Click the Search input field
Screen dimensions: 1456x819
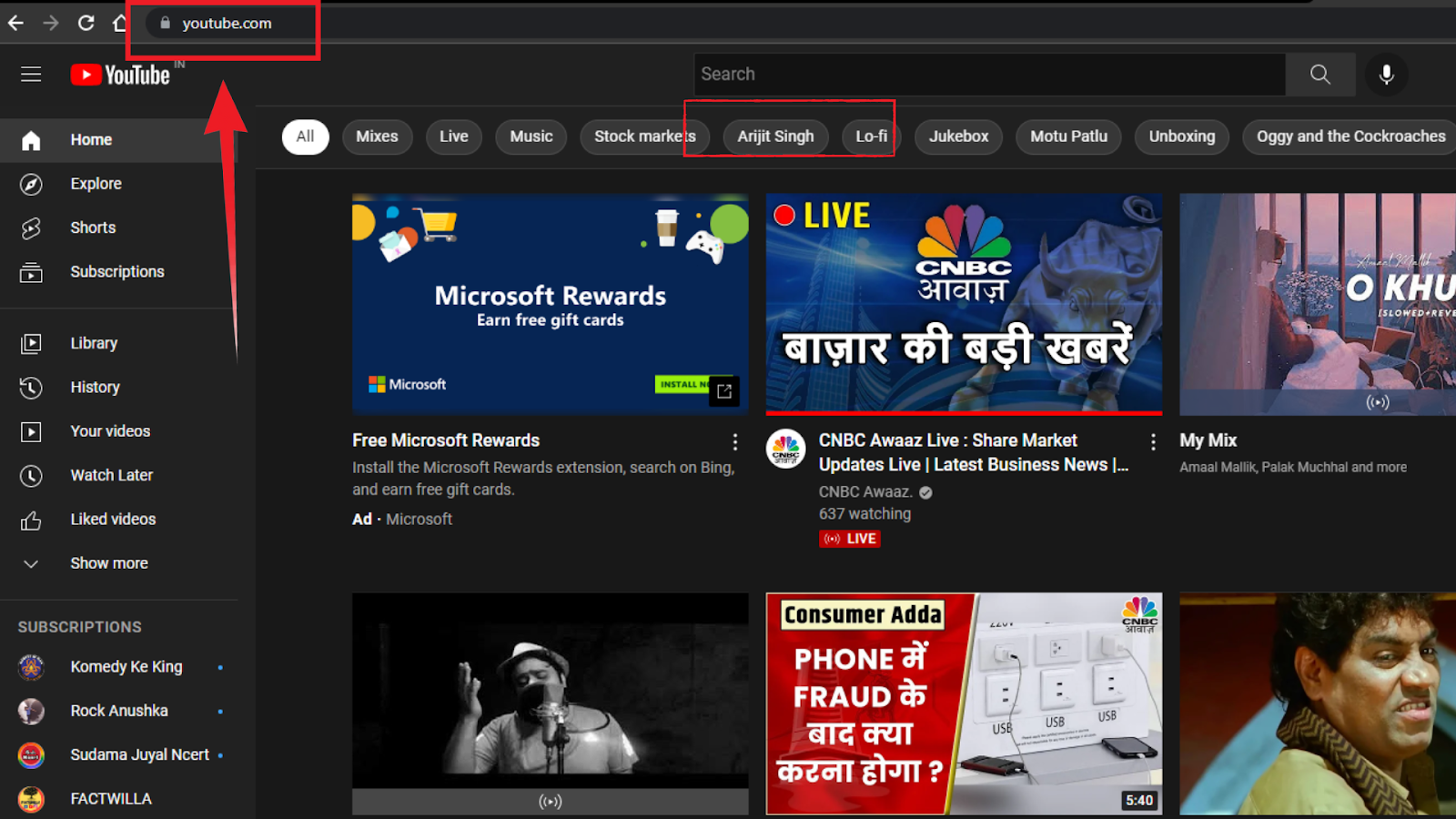[x=990, y=74]
